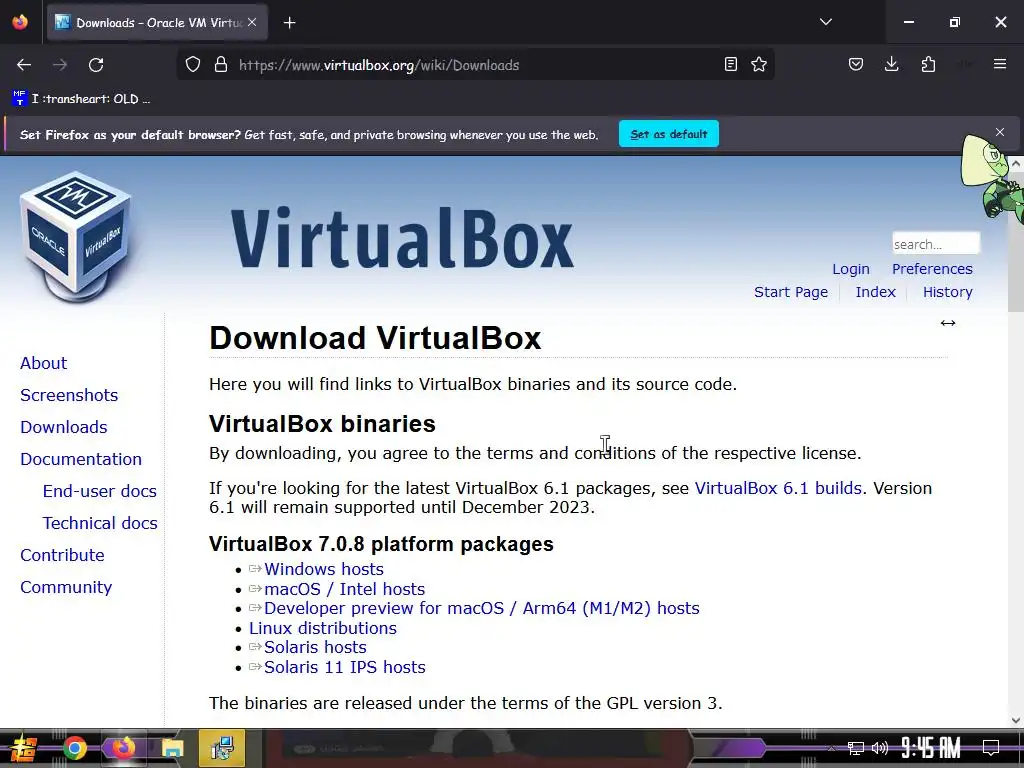Open the Linux distributions link
1024x768 pixels.
click(323, 628)
